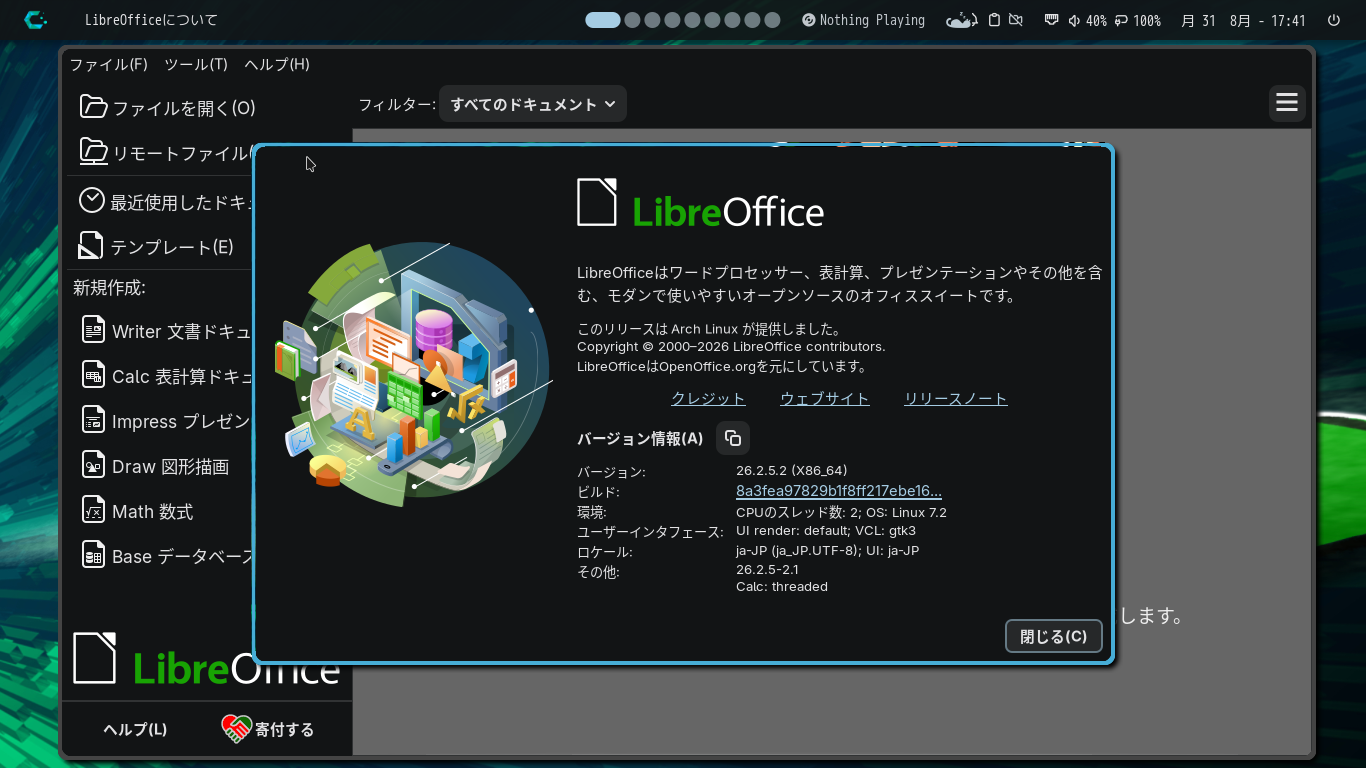
Task: Open the ヘルプ(H) menu
Action: tap(277, 64)
